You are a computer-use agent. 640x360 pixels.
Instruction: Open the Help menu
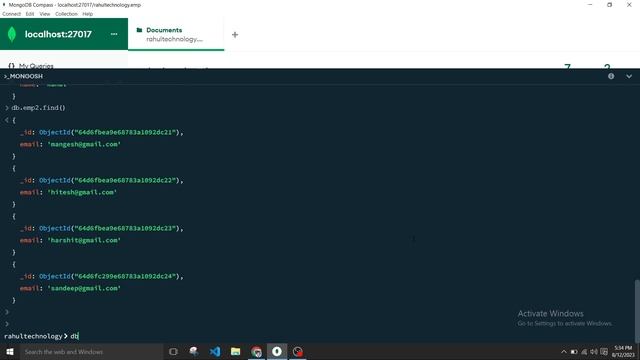coord(87,14)
